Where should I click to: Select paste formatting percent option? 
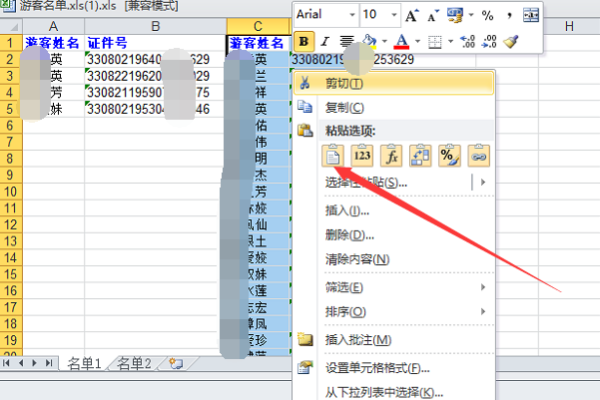click(449, 156)
